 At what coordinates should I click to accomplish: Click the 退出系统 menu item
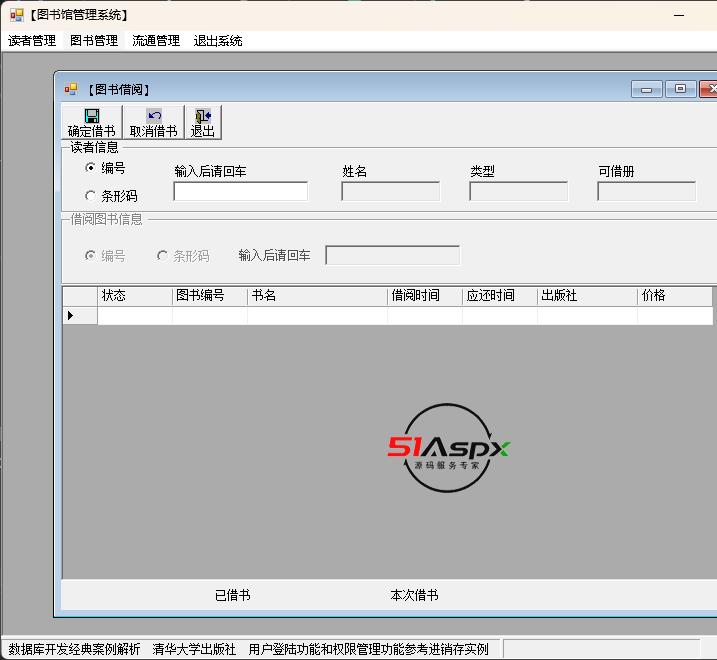218,41
